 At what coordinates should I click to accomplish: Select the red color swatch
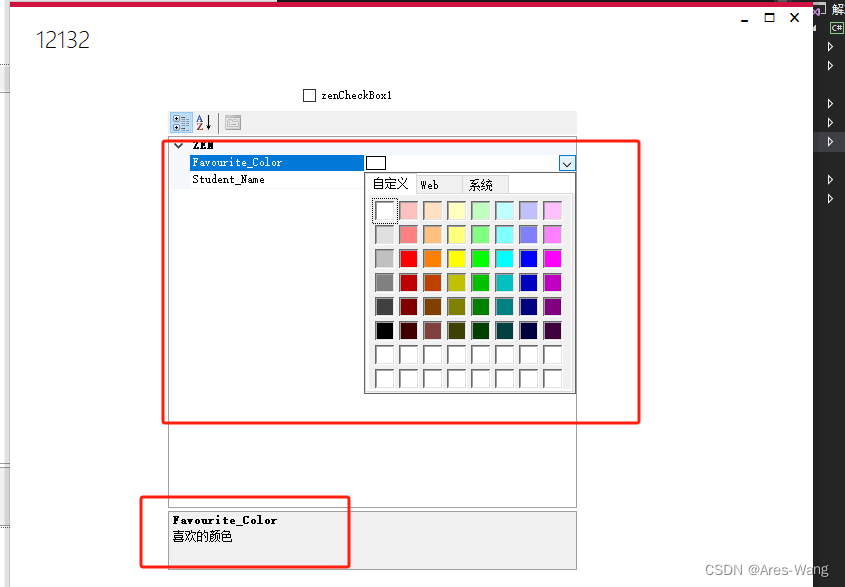coord(410,258)
